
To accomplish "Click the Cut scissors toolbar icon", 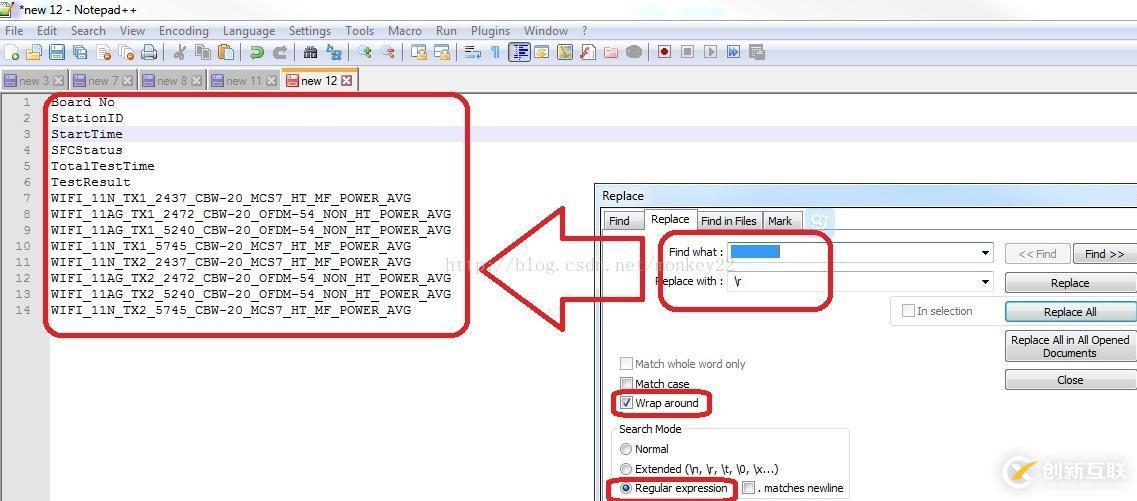I will pyautogui.click(x=180, y=53).
